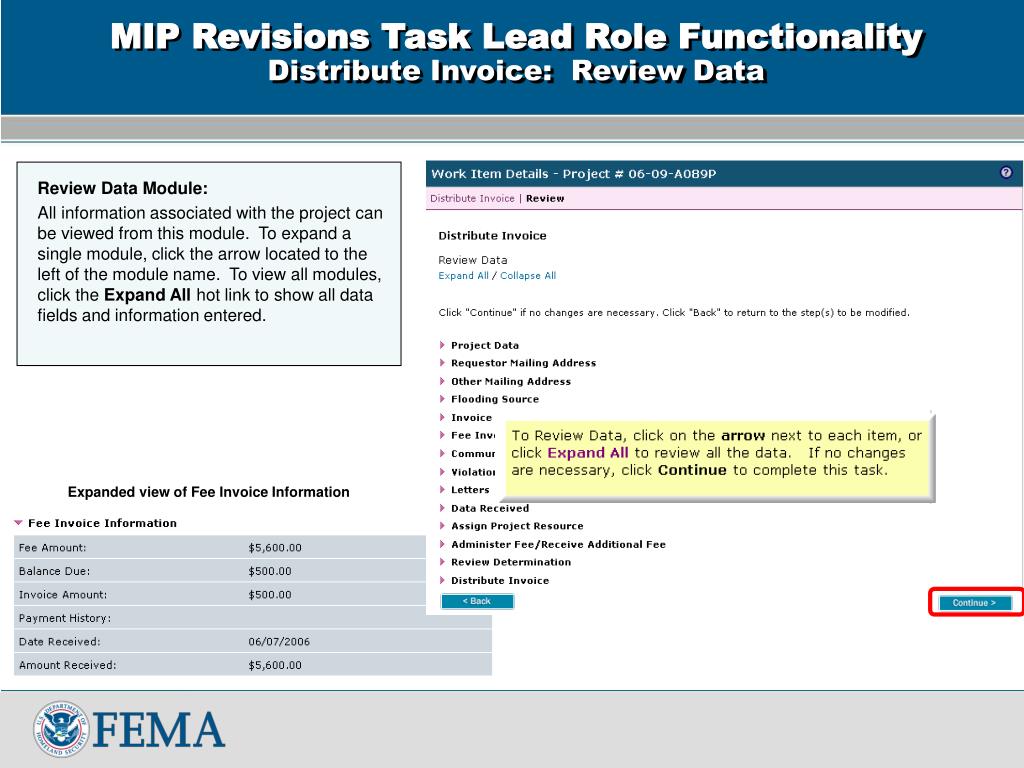Click the FEMA Homeland Security seal logo
This screenshot has height=768, width=1024.
click(x=61, y=729)
